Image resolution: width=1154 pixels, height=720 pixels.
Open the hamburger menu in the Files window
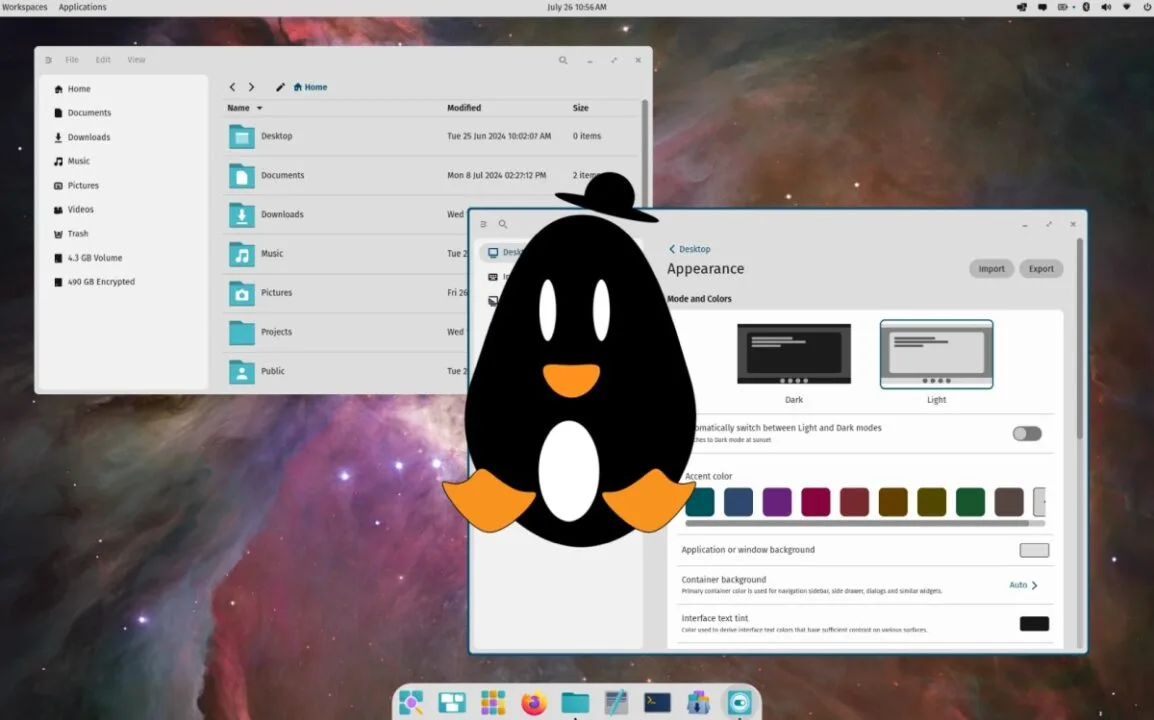coord(48,60)
